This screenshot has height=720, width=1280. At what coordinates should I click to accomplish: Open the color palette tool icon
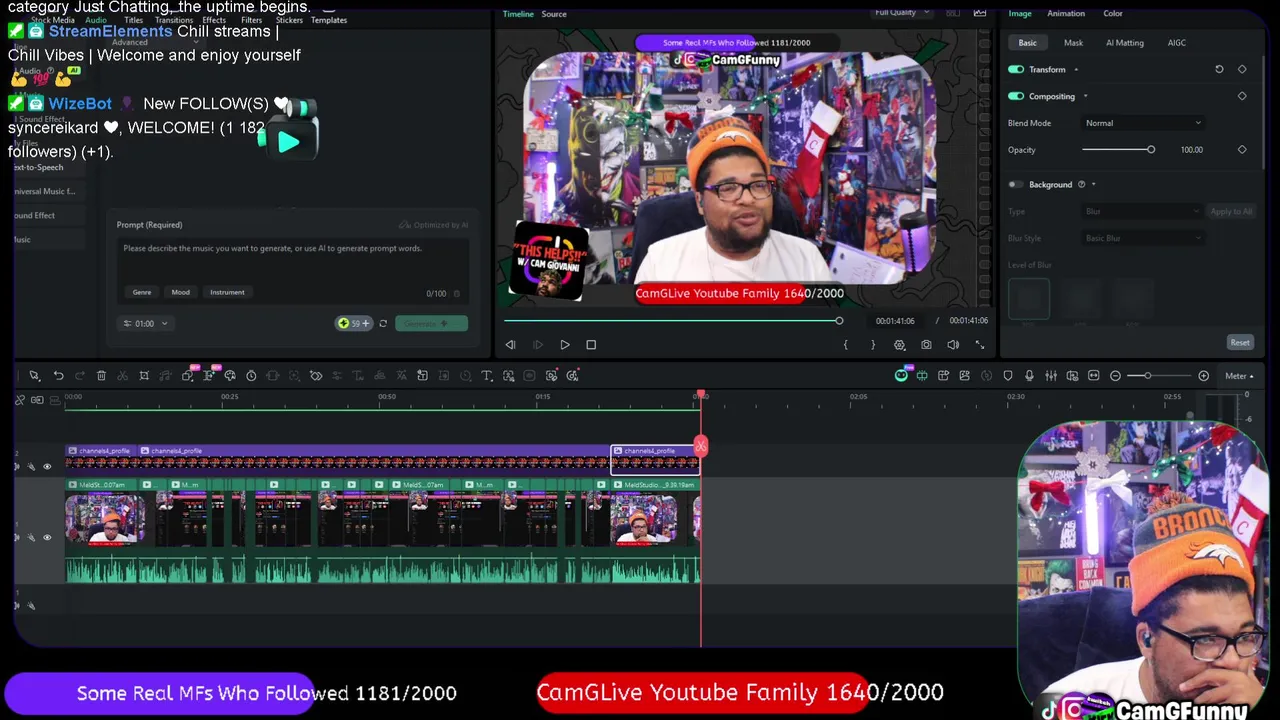[x=230, y=375]
